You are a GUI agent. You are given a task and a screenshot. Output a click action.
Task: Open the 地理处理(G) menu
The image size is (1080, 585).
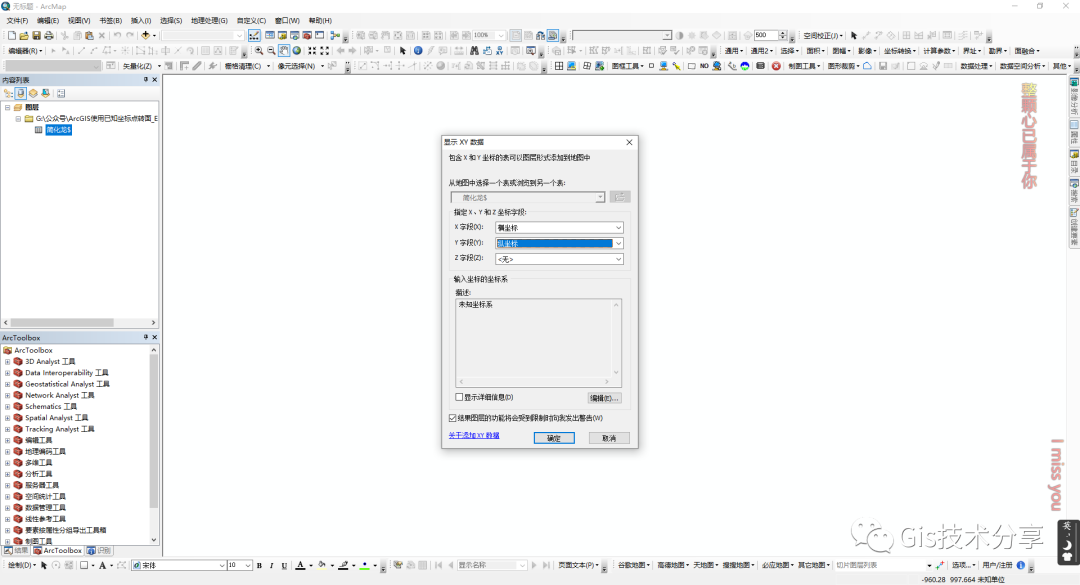[209, 20]
